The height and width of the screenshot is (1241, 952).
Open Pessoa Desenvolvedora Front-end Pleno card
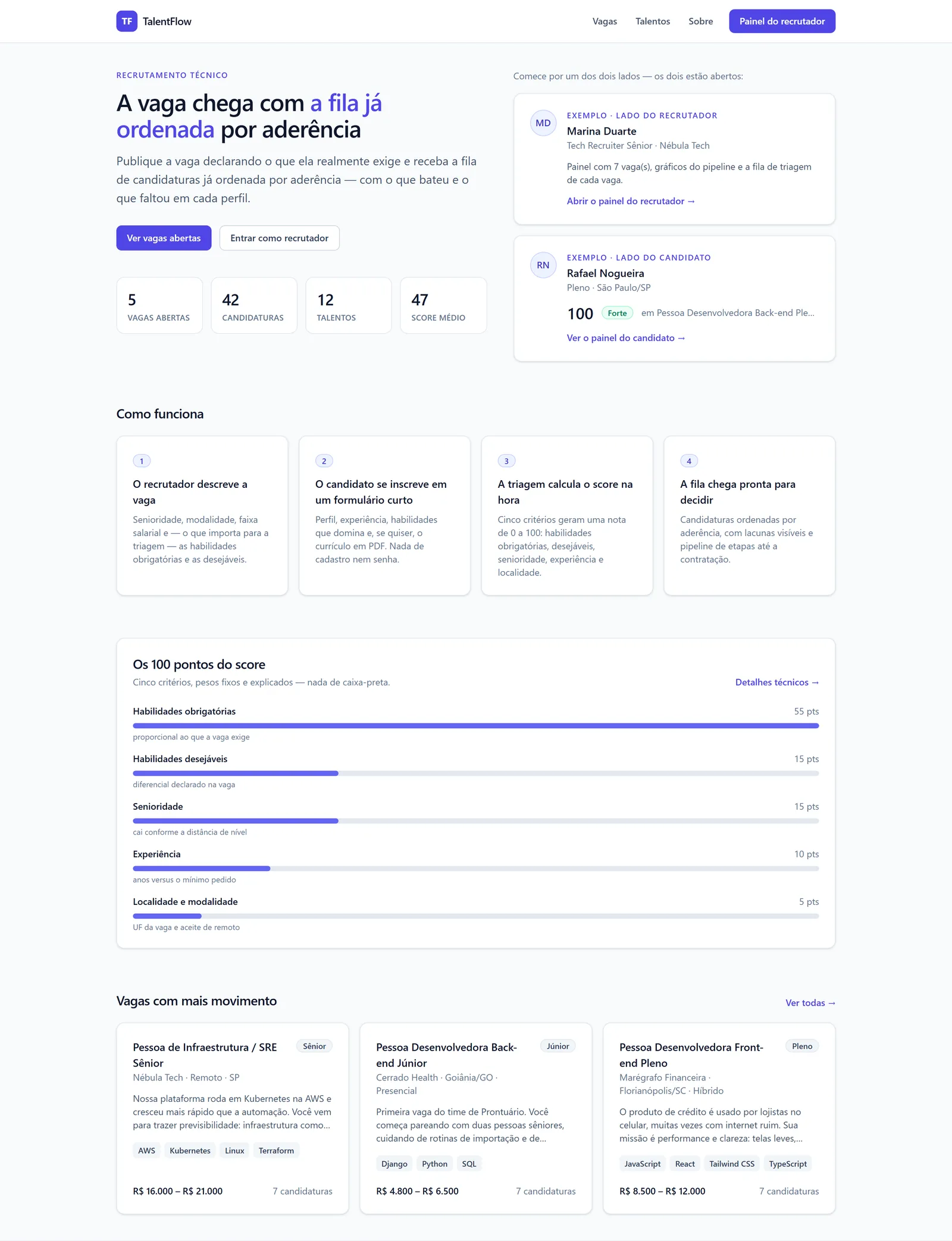[719, 1118]
